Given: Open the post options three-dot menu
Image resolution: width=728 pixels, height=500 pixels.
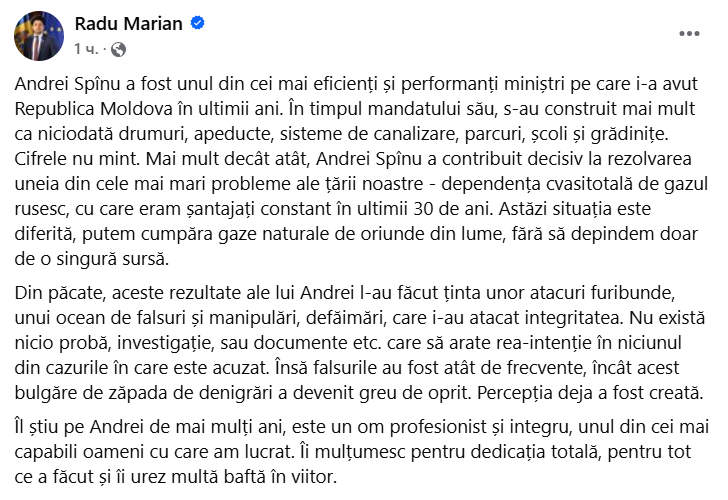Looking at the screenshot, I should click(689, 33).
